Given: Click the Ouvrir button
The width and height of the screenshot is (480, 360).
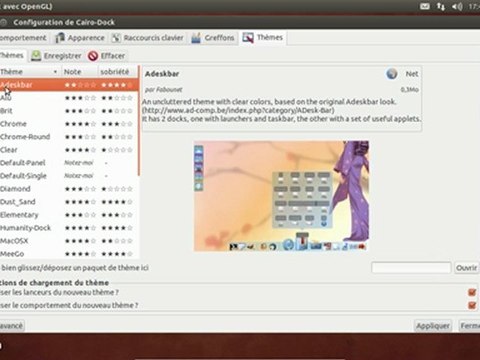Looking at the screenshot, I should point(467,268).
